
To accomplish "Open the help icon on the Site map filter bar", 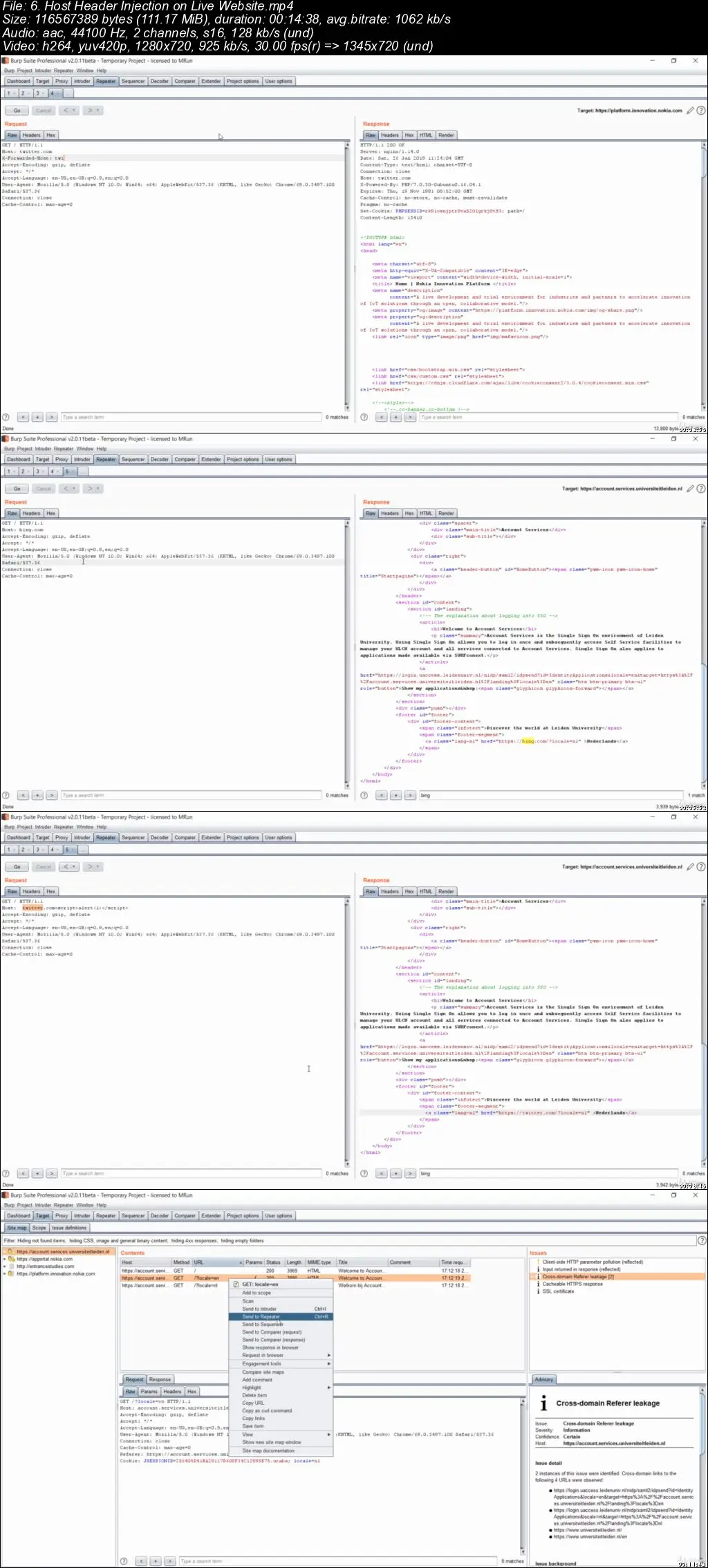I will pos(702,1241).
